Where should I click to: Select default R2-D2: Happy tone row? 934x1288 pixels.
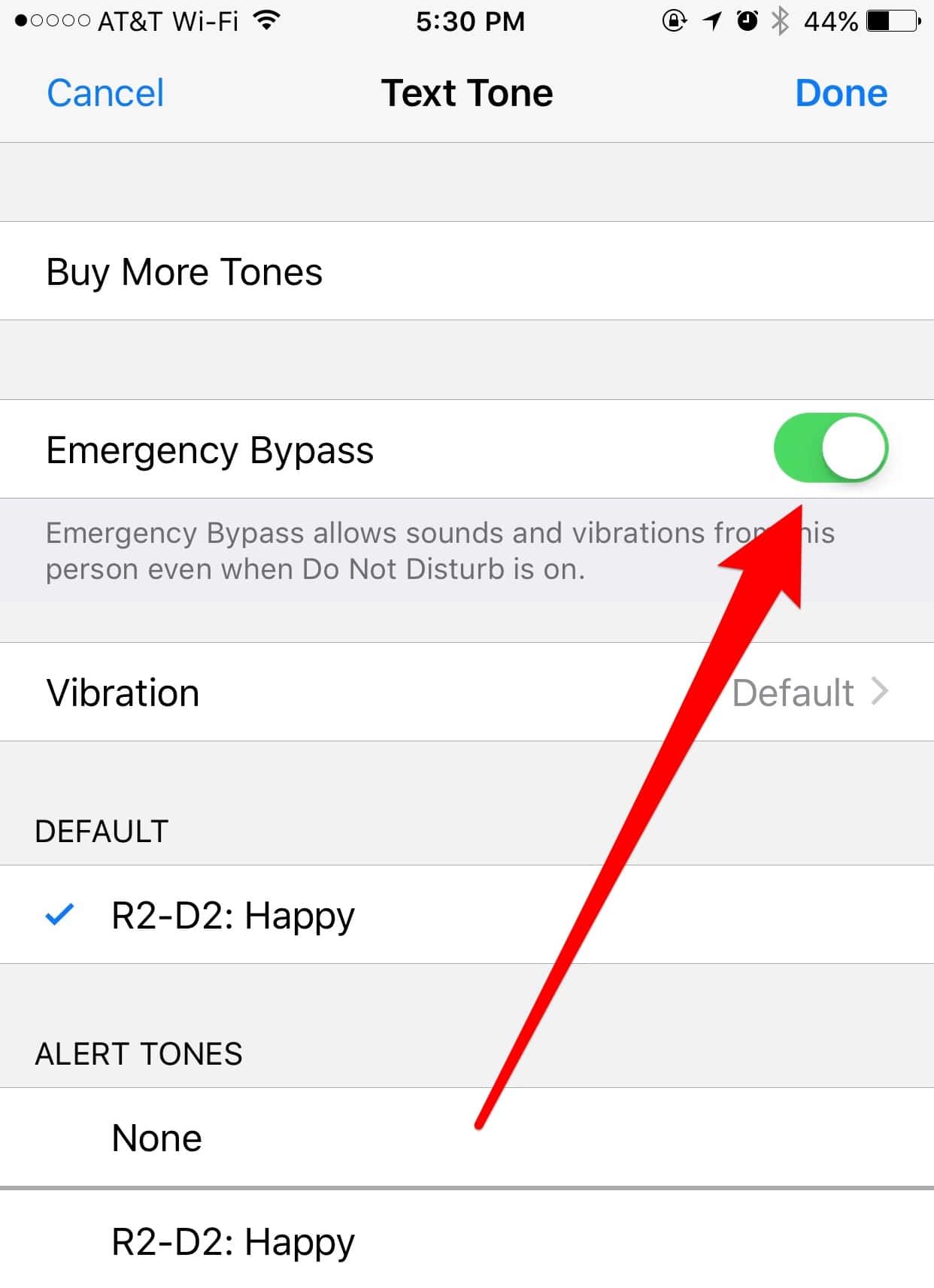[233, 915]
